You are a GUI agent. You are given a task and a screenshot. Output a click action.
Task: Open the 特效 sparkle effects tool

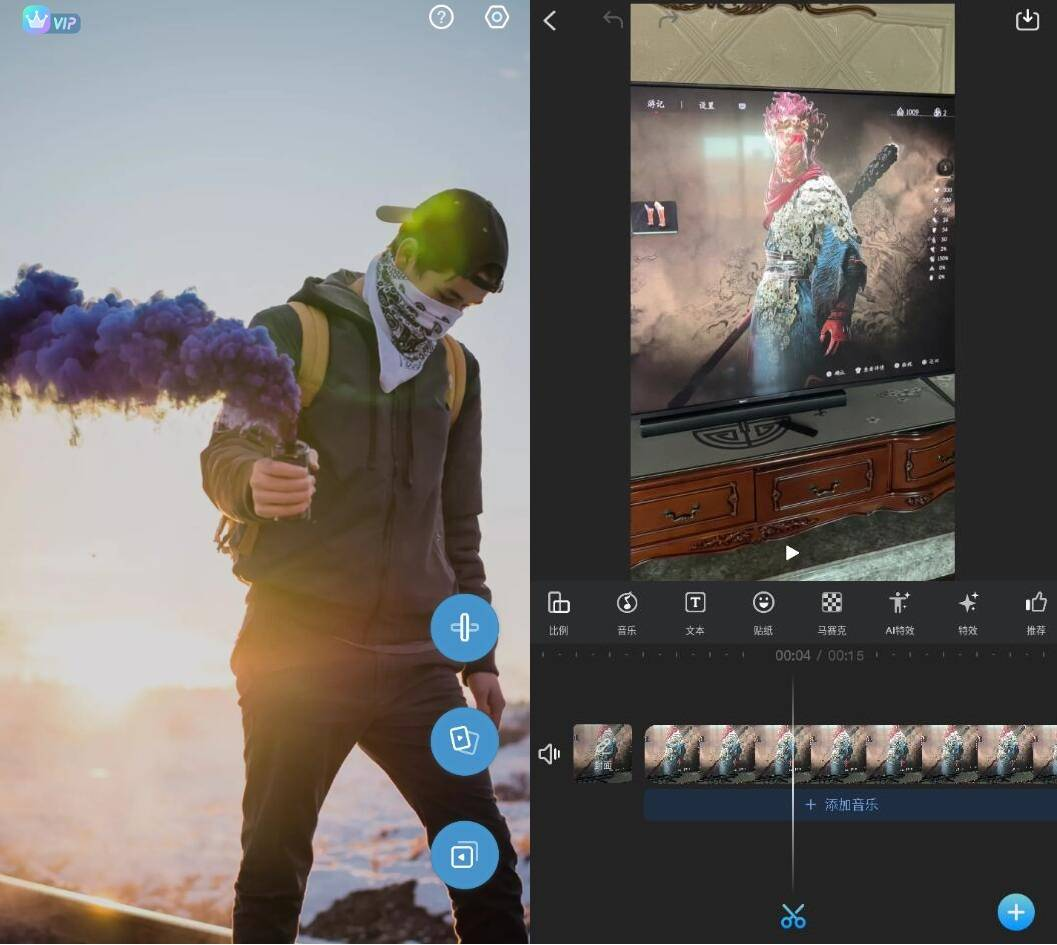point(968,612)
